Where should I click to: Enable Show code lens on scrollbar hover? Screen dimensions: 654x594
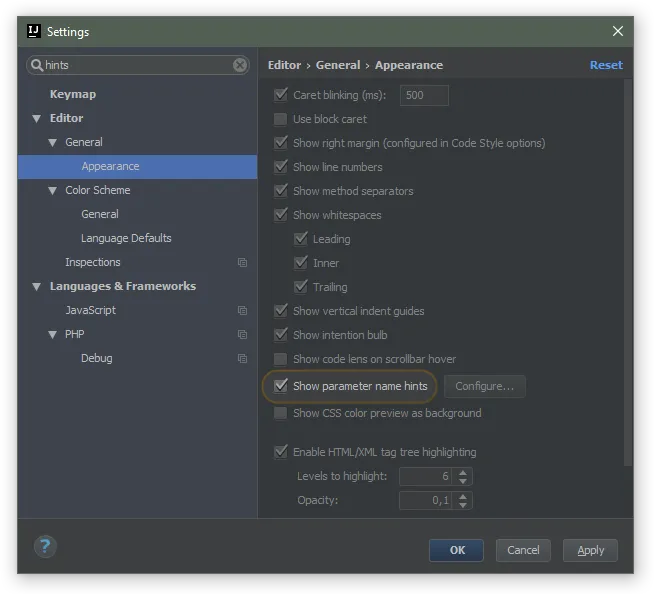point(281,359)
